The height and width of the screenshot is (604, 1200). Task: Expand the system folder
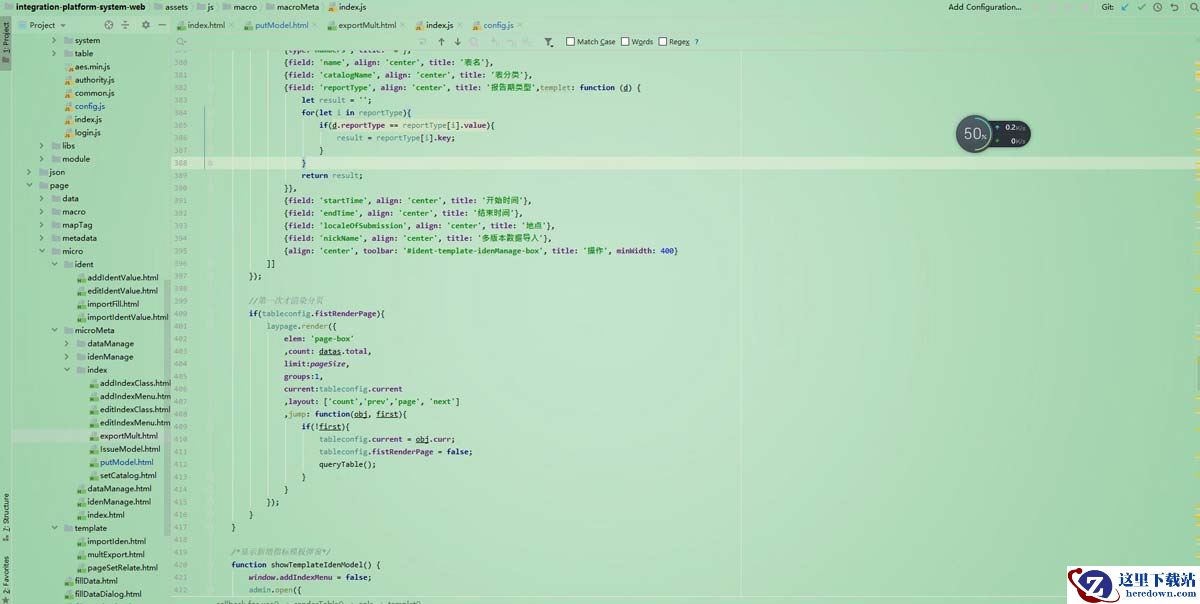point(54,41)
